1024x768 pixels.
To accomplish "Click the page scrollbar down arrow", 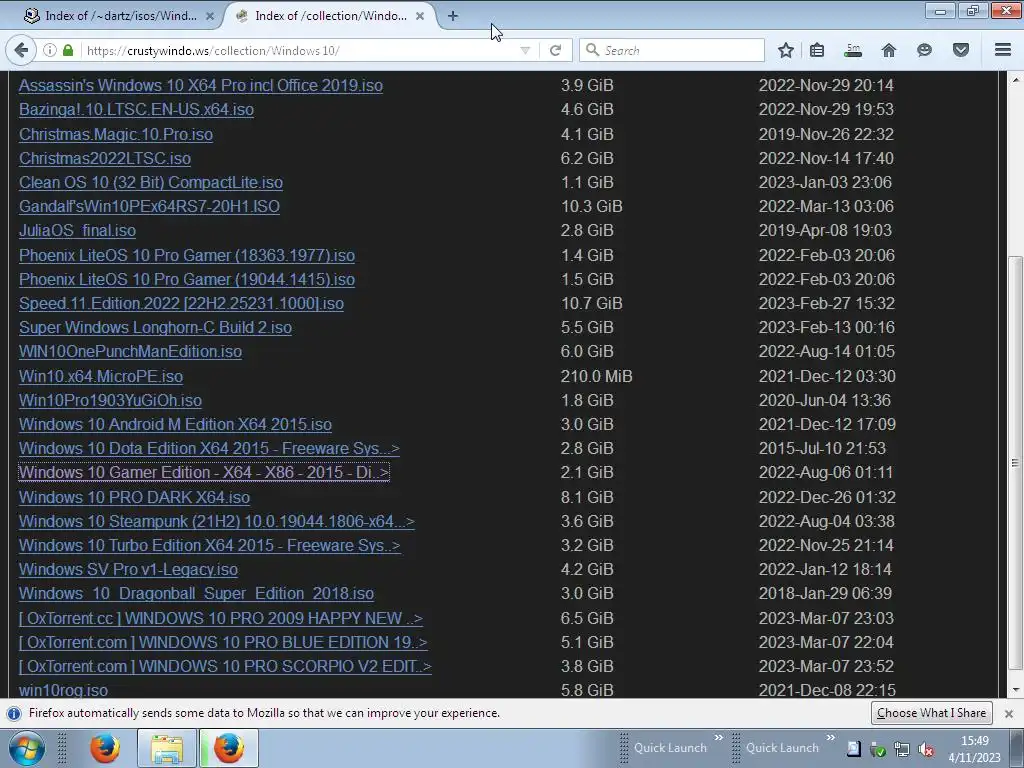I will pos(1015,690).
